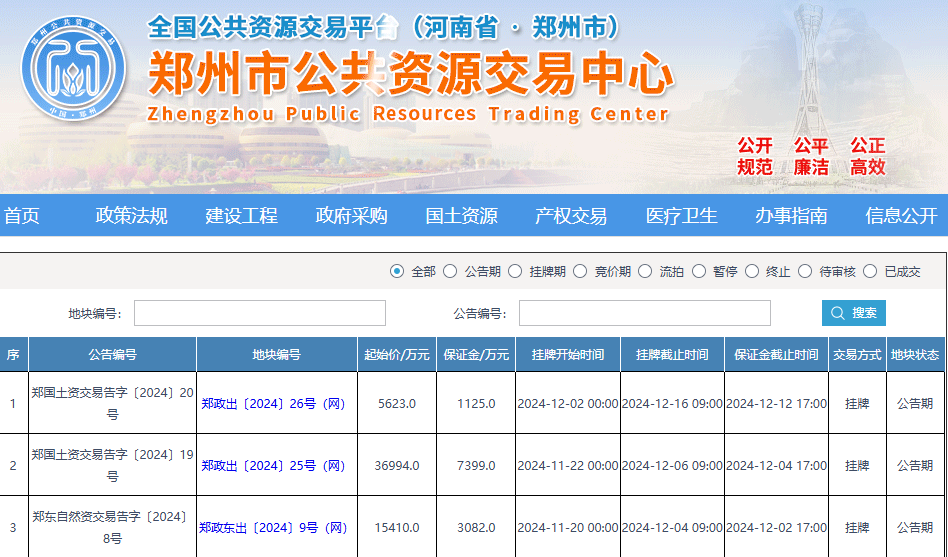Click the search button with magnifier icon

point(853,313)
